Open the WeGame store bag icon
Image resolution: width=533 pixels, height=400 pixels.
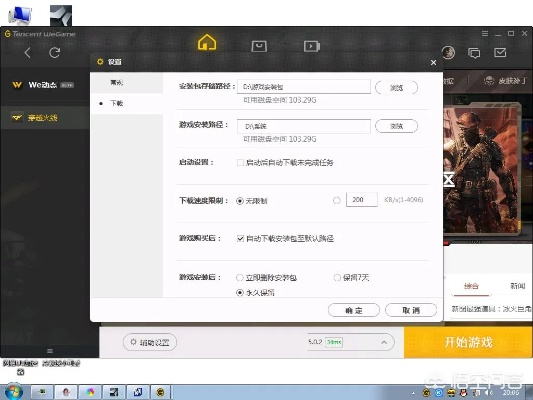259,46
